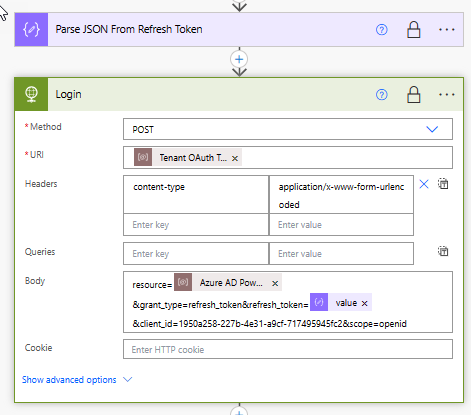
Task: Switch Queries to text mode
Action: (x=443, y=251)
